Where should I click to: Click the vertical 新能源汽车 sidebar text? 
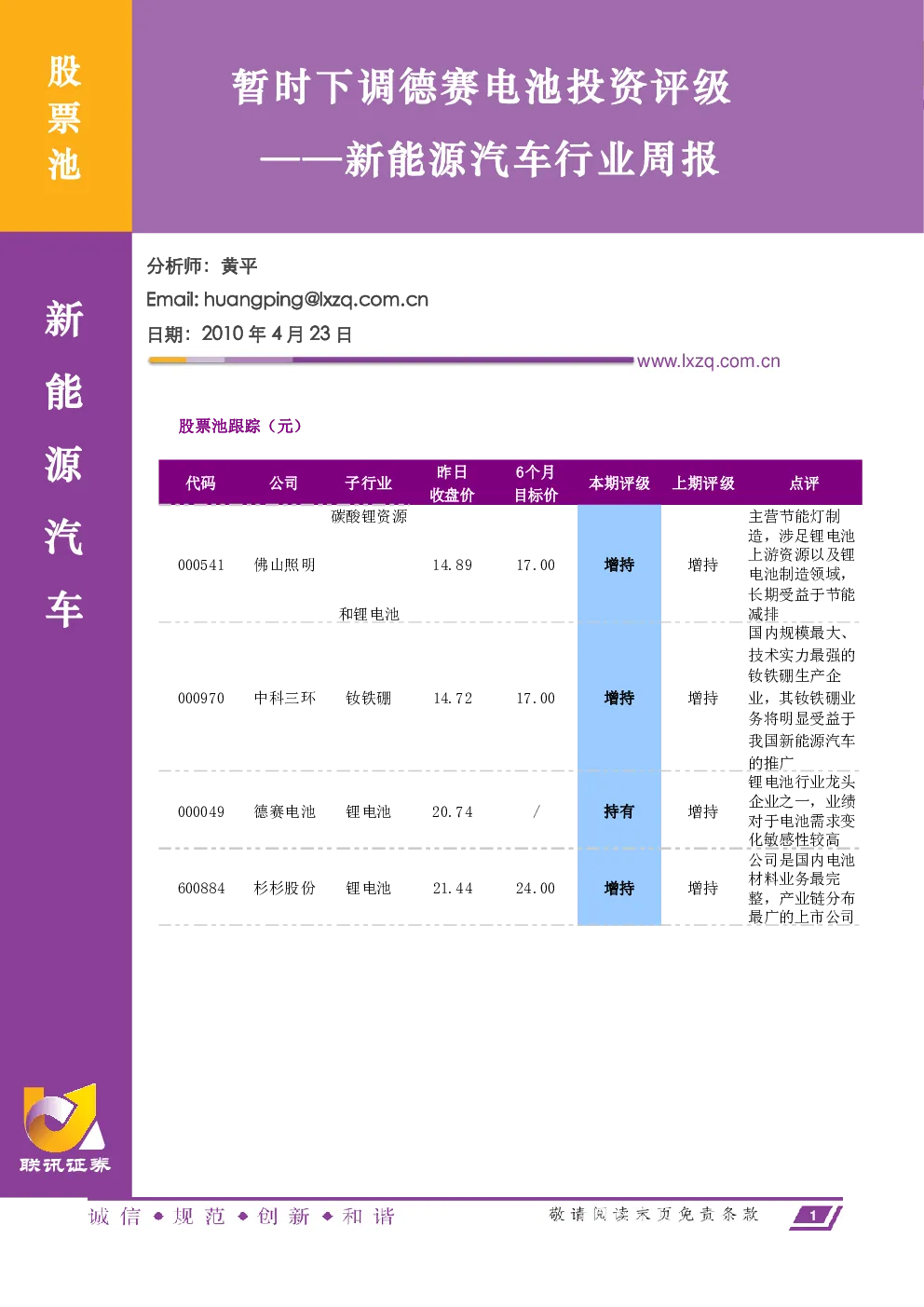[64, 464]
